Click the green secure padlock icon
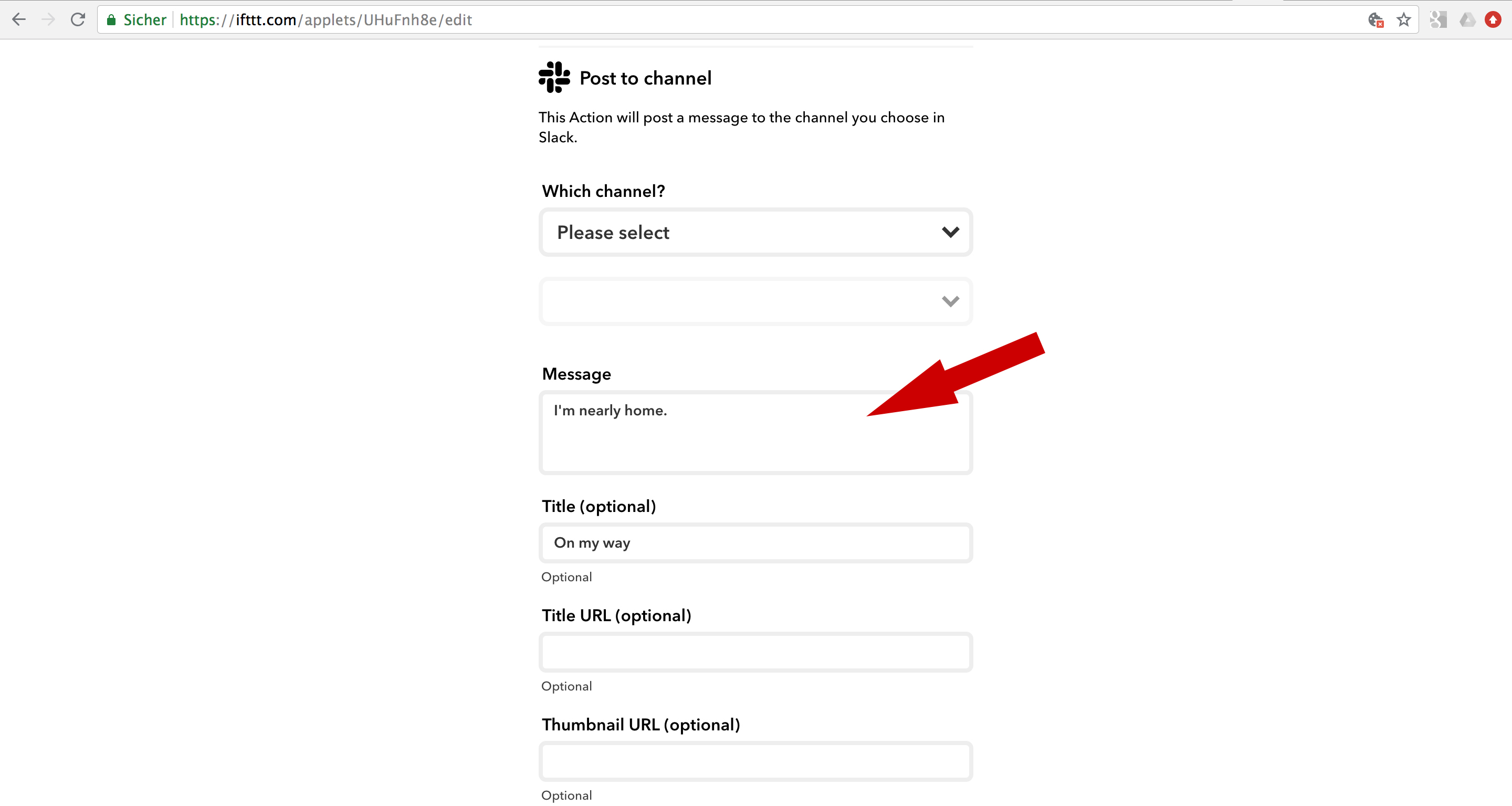Image resolution: width=1512 pixels, height=806 pixels. click(111, 20)
